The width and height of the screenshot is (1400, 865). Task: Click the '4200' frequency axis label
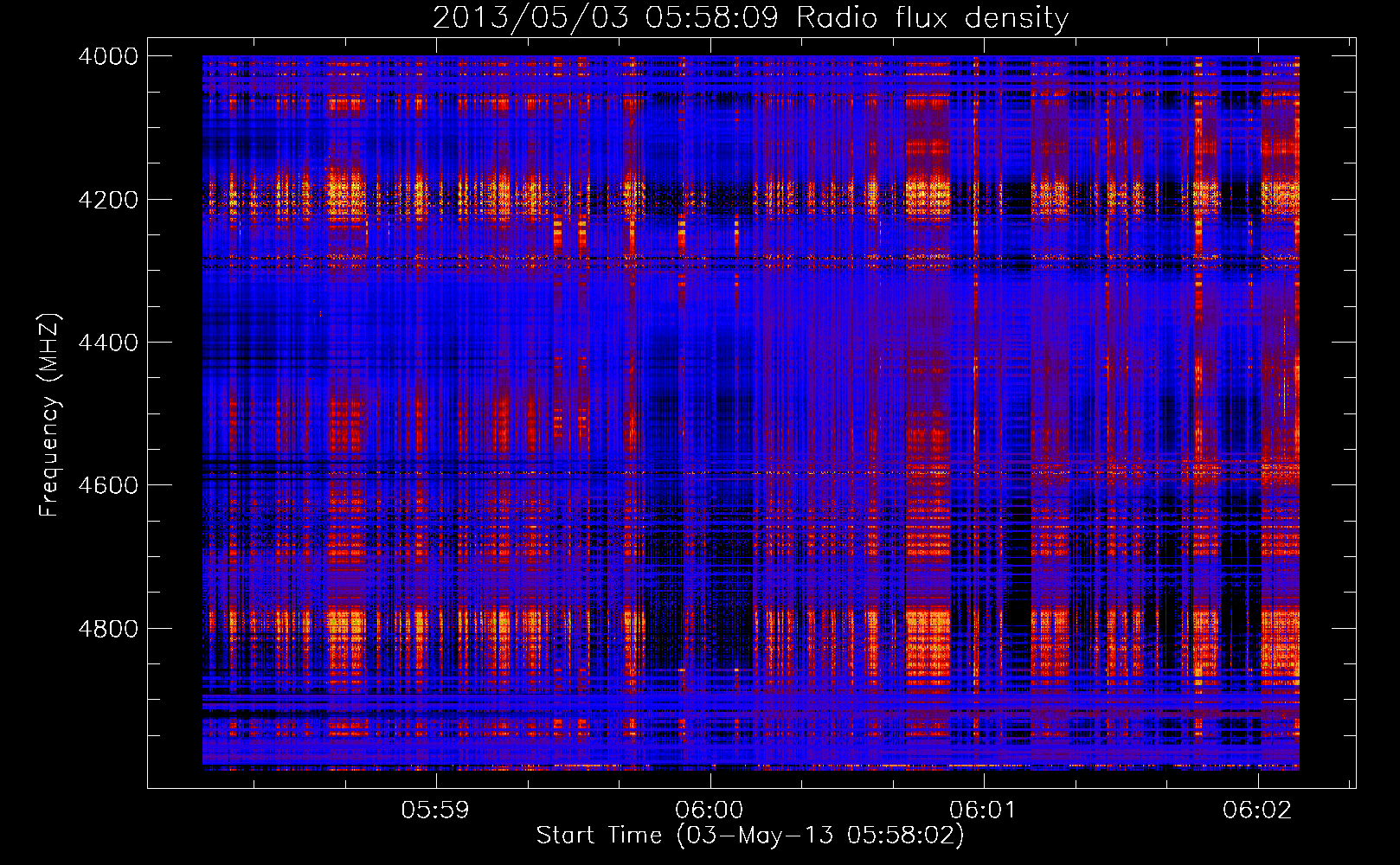pyautogui.click(x=108, y=200)
